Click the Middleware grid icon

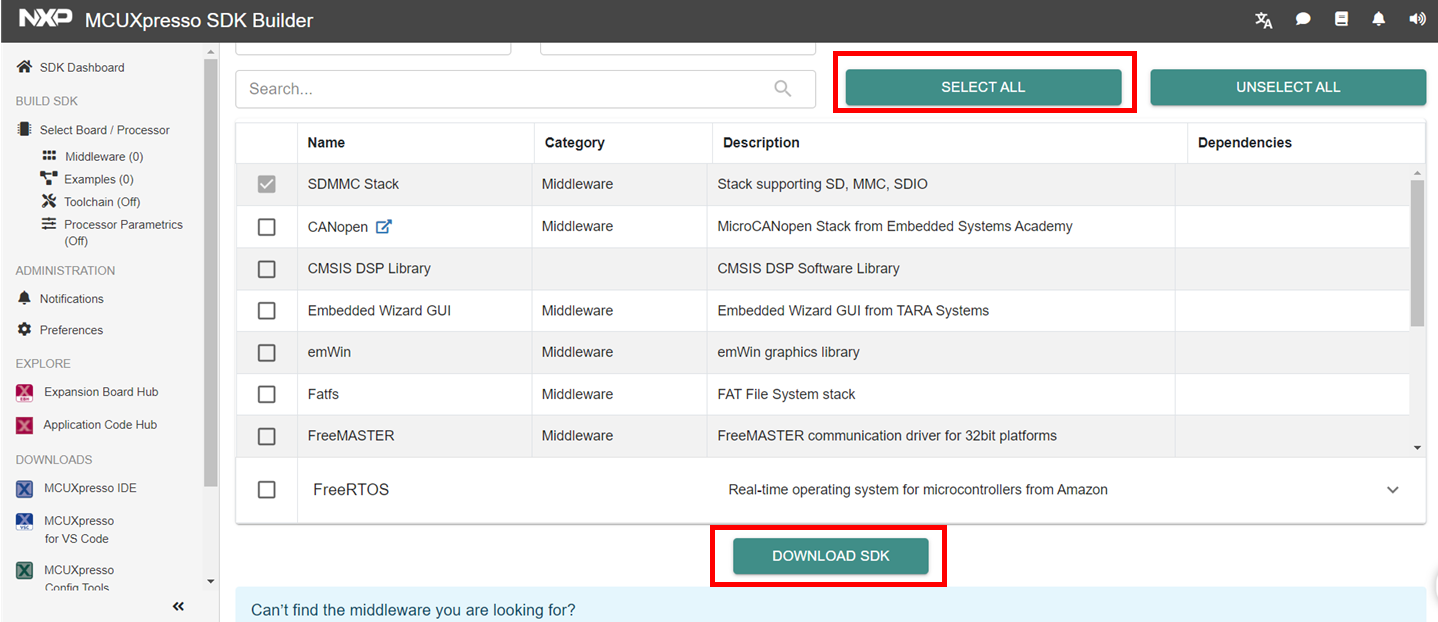[x=49, y=156]
